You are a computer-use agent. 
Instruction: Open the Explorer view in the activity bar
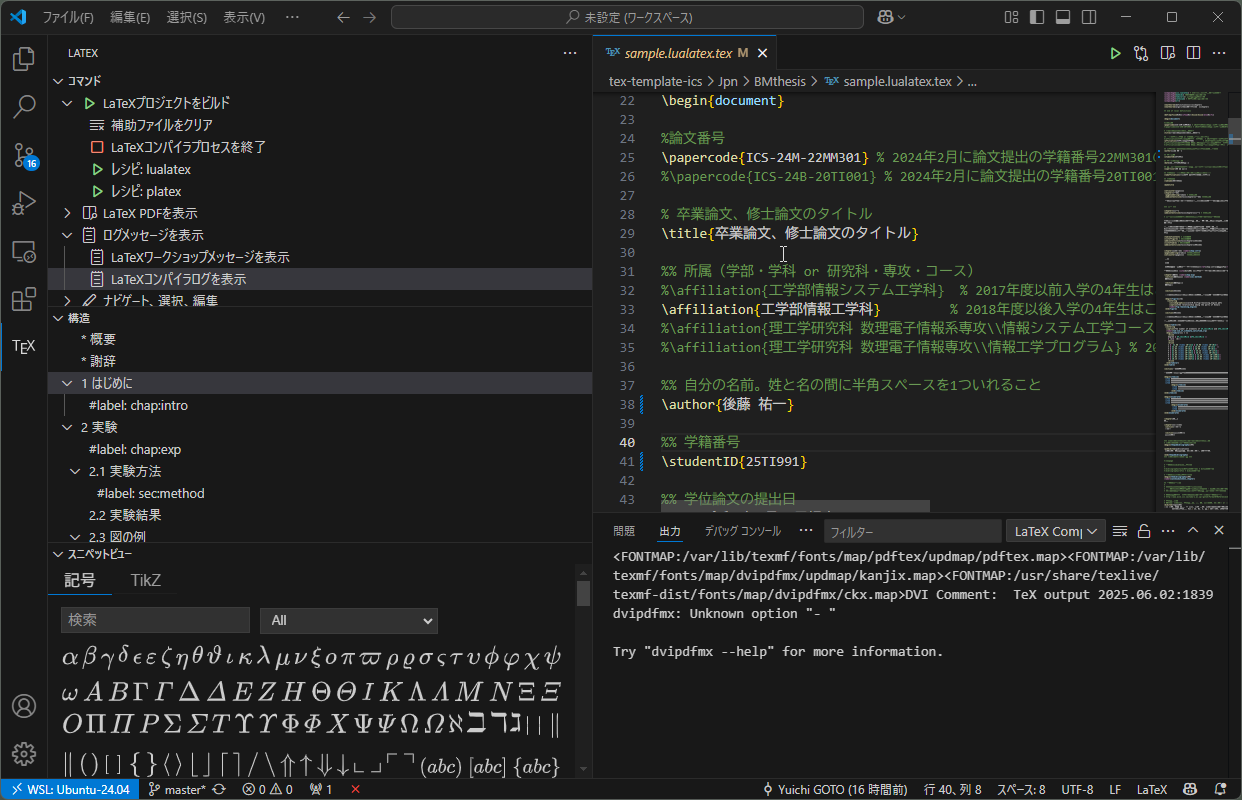pos(24,59)
